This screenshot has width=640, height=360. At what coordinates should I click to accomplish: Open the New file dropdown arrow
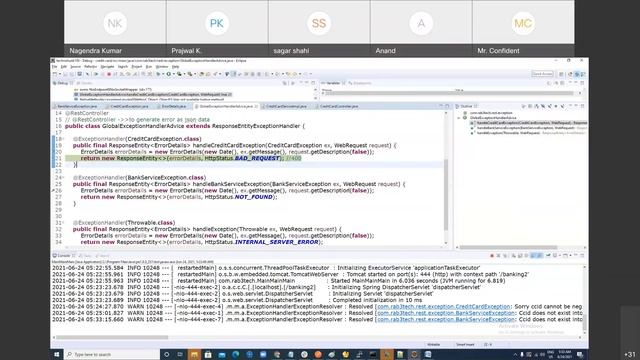pos(60,74)
